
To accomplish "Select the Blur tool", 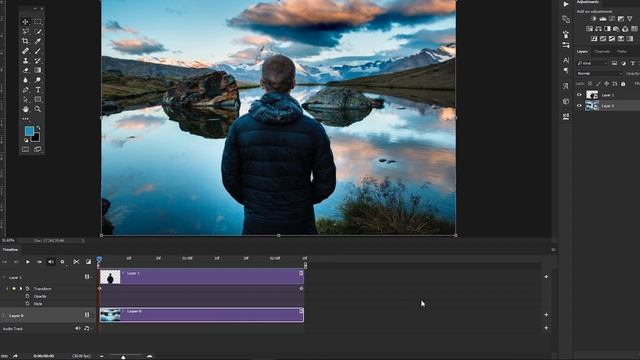I will pos(25,80).
